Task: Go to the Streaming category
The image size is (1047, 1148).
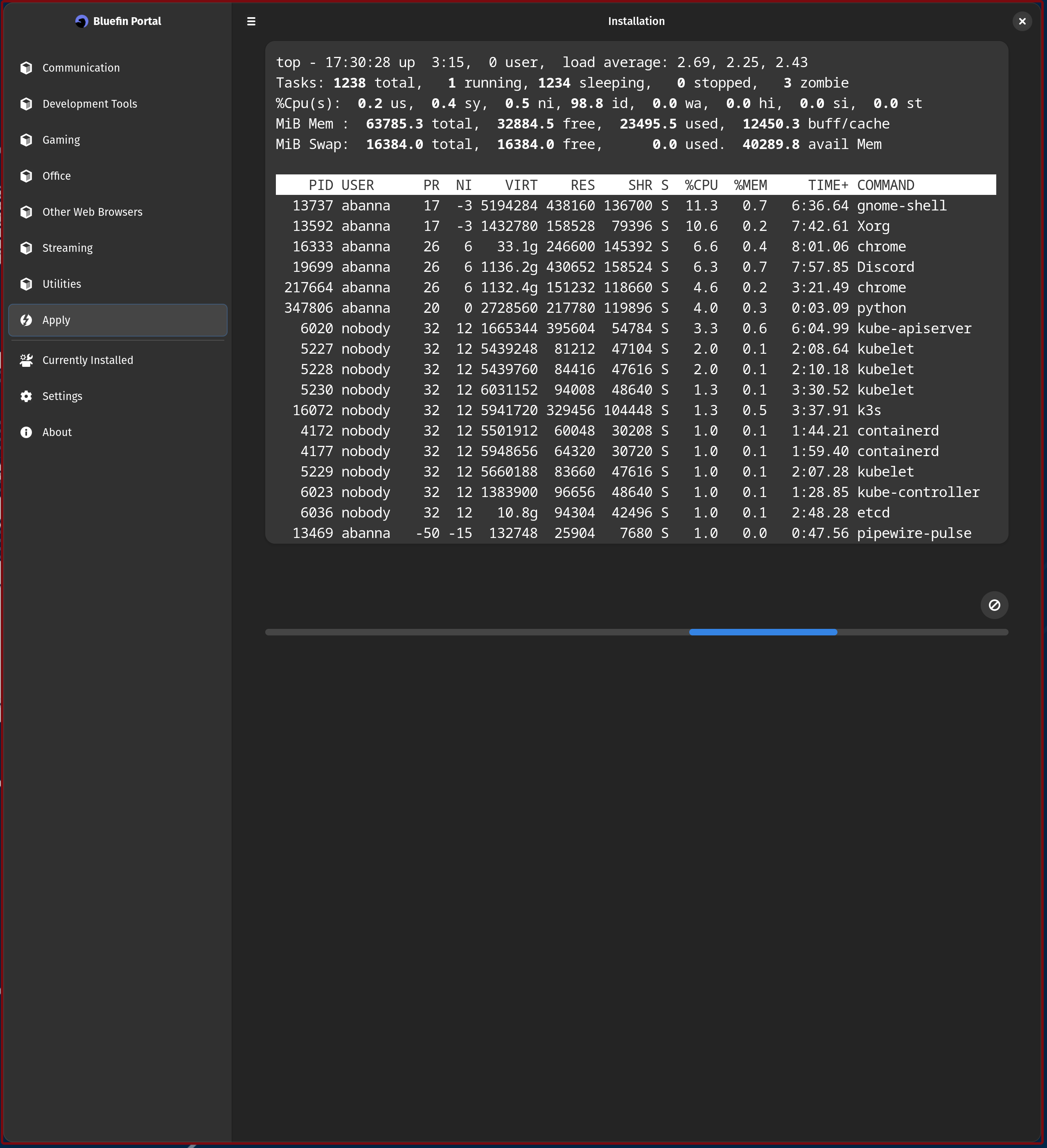Action: click(x=67, y=248)
